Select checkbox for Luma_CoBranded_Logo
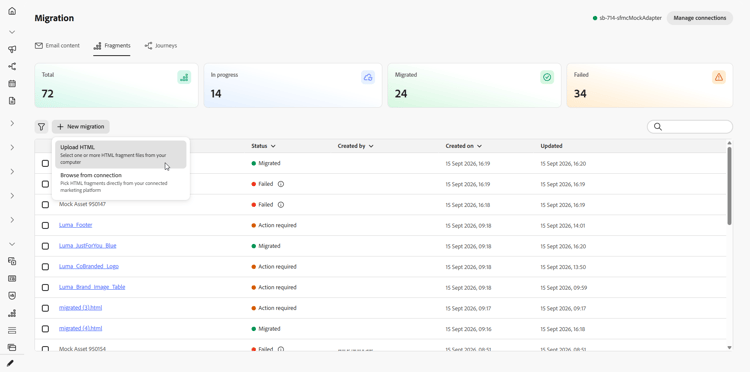This screenshot has width=750, height=372. coord(45,267)
